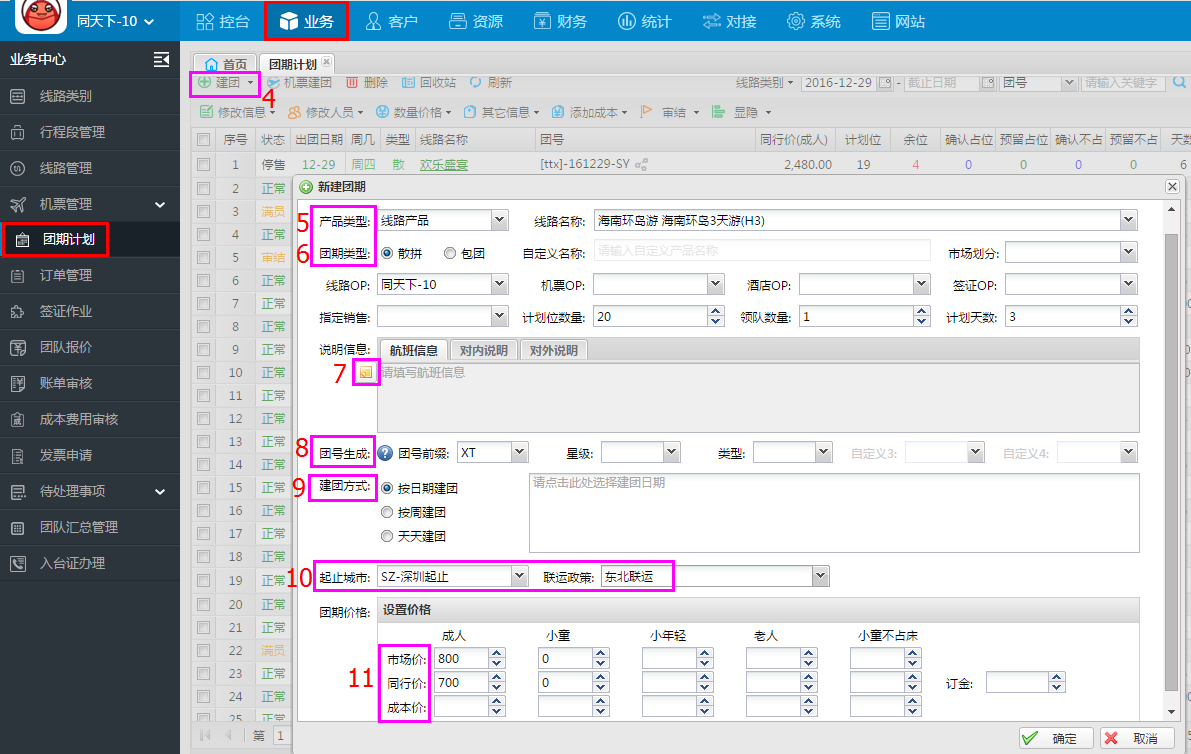Open the 欢乐盛宴 route link

coord(444,165)
